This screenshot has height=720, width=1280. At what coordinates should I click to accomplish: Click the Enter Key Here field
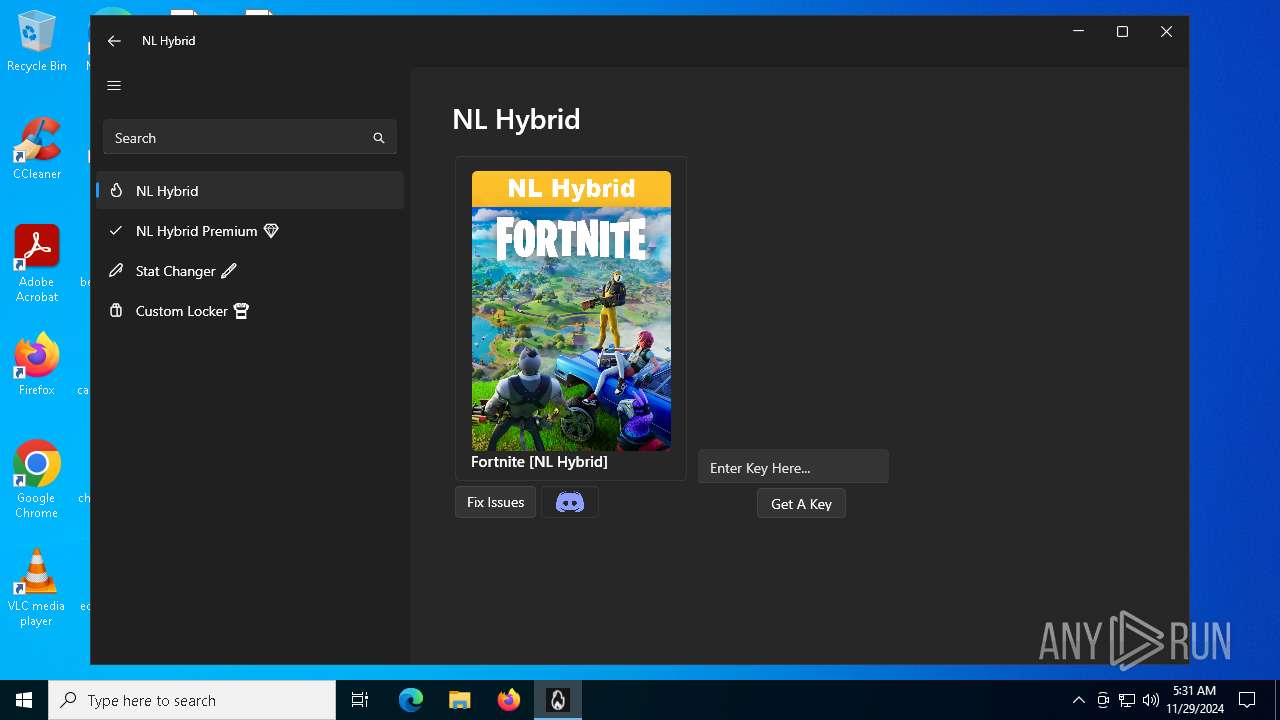point(793,467)
